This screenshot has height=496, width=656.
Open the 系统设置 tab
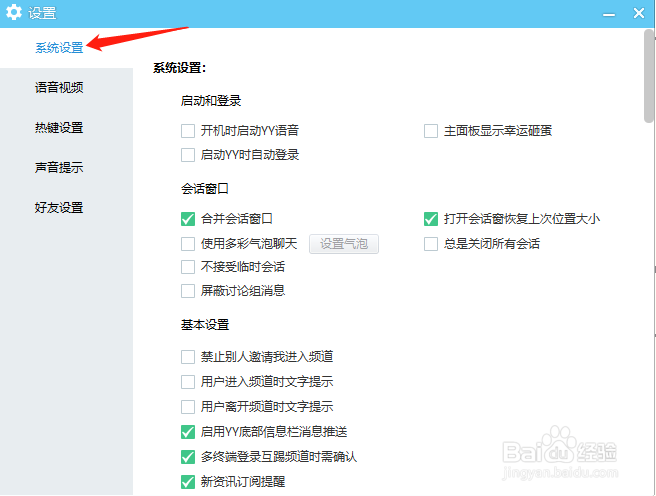(x=59, y=48)
